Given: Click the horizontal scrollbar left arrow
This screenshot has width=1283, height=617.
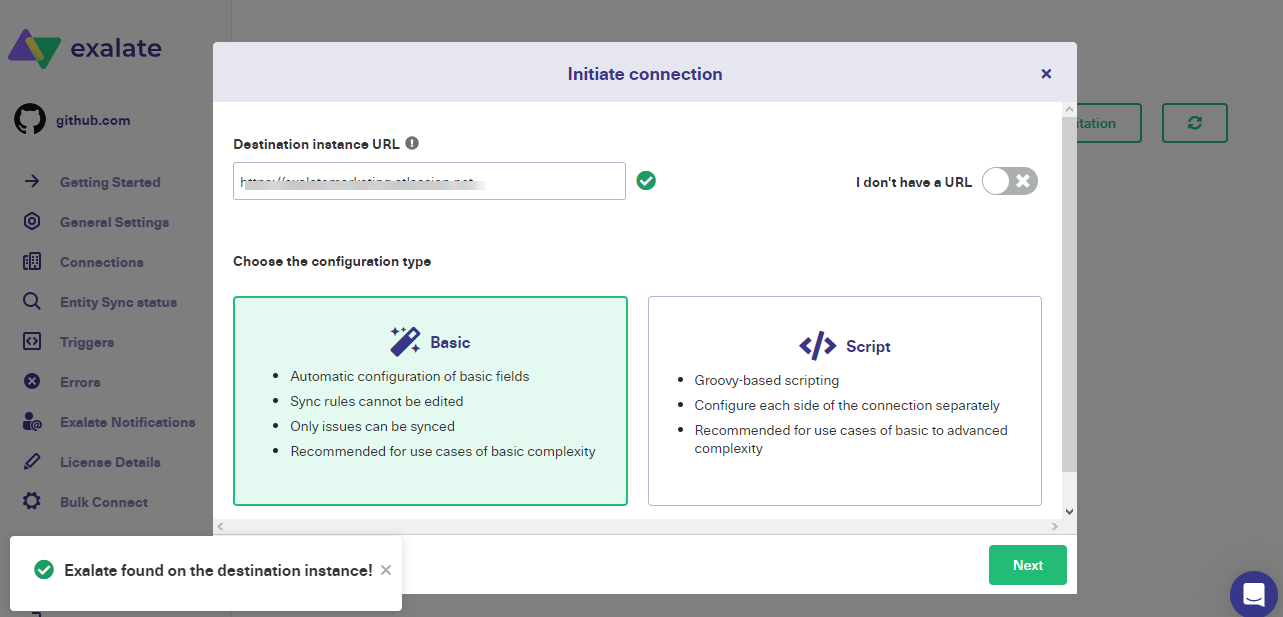Looking at the screenshot, I should click(x=220, y=526).
